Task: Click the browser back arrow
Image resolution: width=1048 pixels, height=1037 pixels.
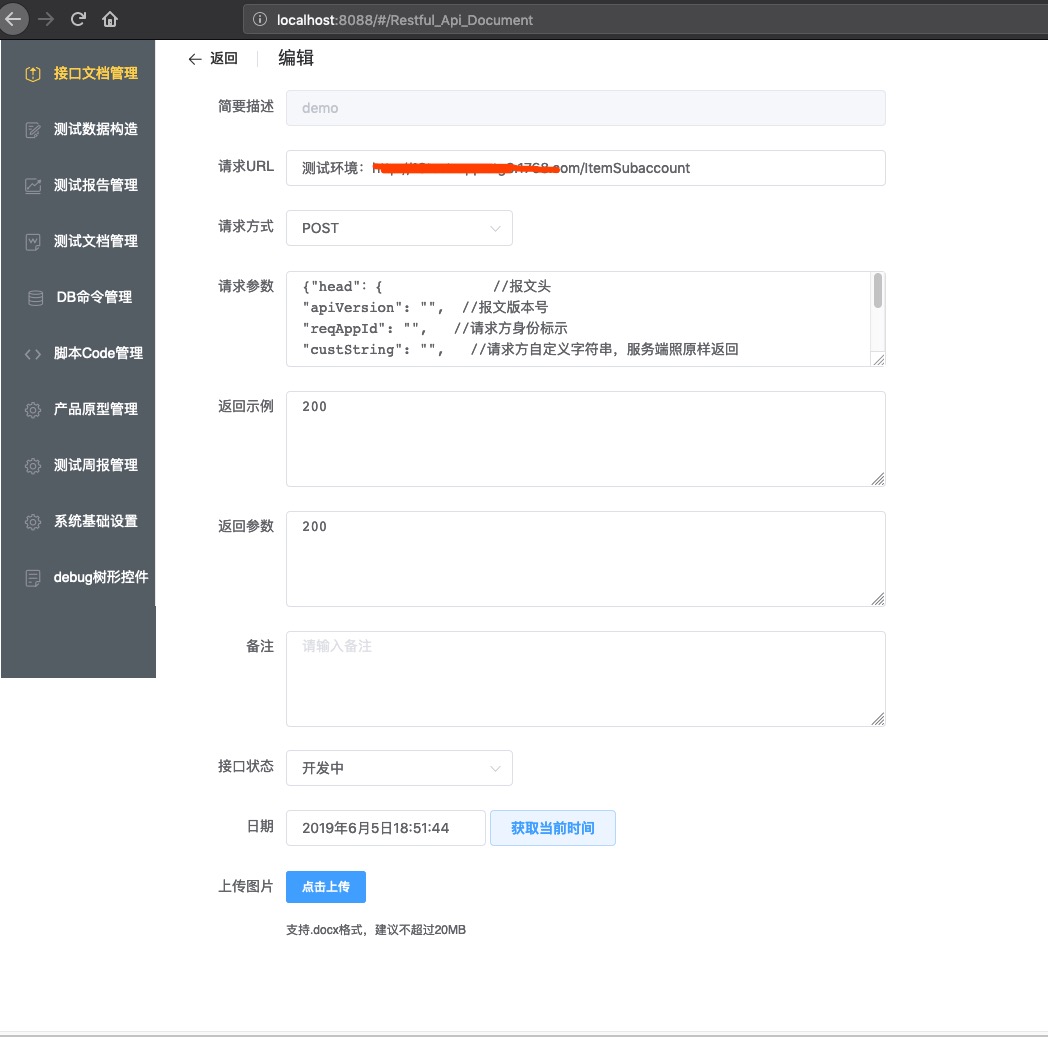Action: tap(13, 19)
